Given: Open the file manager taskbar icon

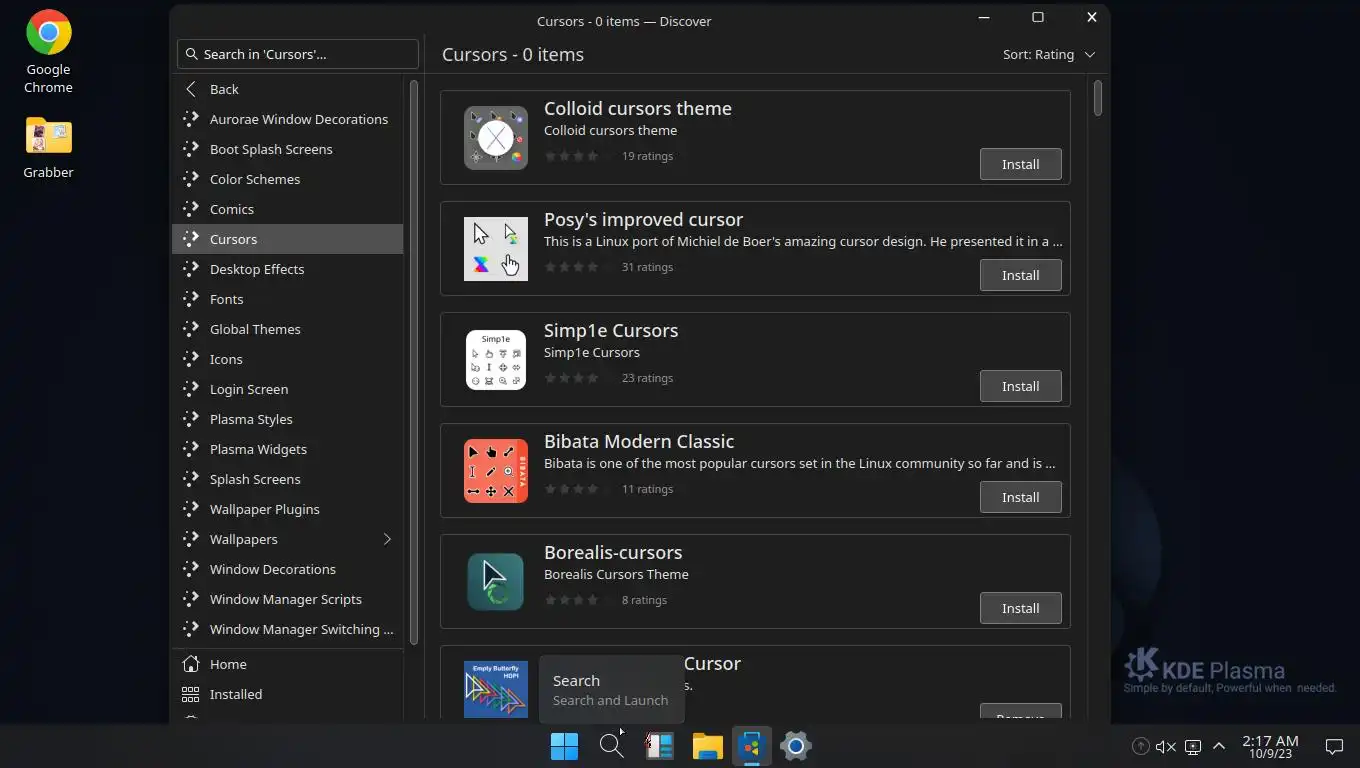Looking at the screenshot, I should point(707,746).
